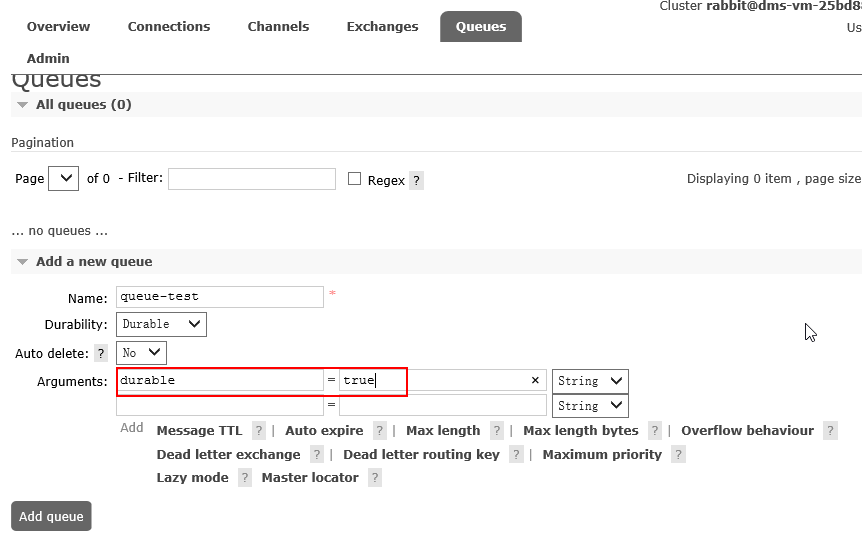Open help for Auto expire argument
This screenshot has width=862, height=535.
point(379,431)
